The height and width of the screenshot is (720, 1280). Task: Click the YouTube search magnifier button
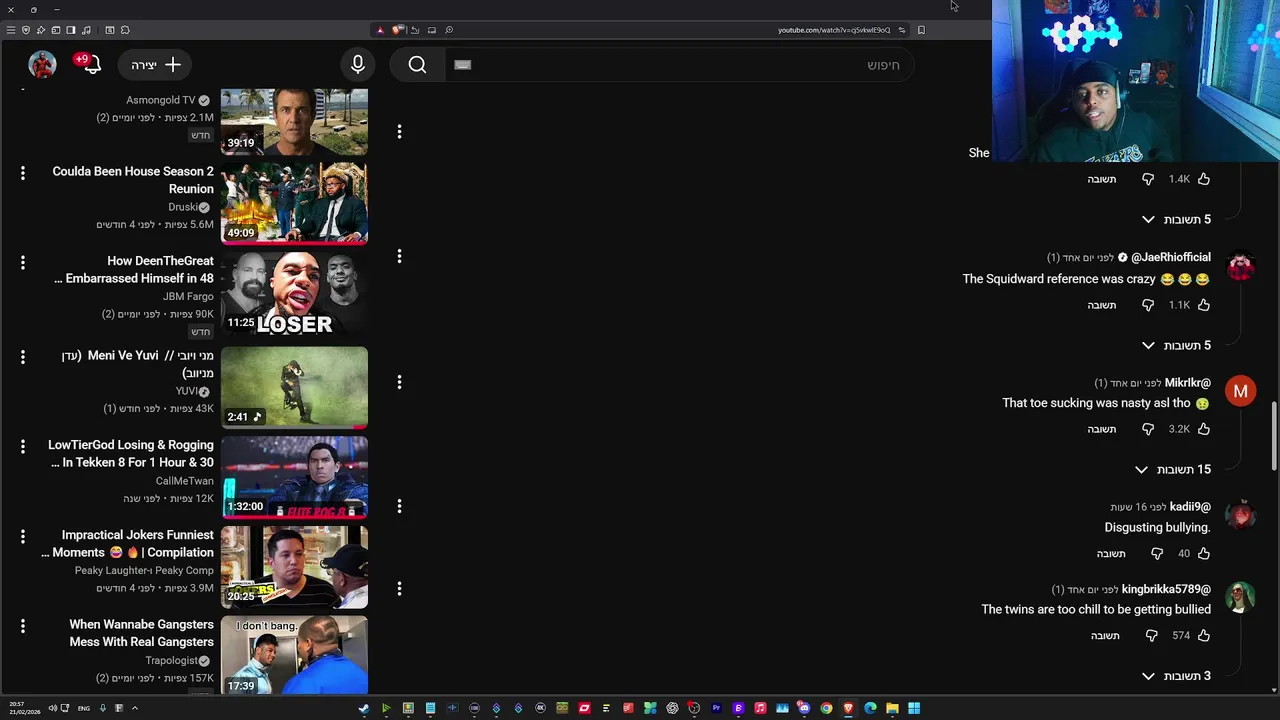[417, 65]
